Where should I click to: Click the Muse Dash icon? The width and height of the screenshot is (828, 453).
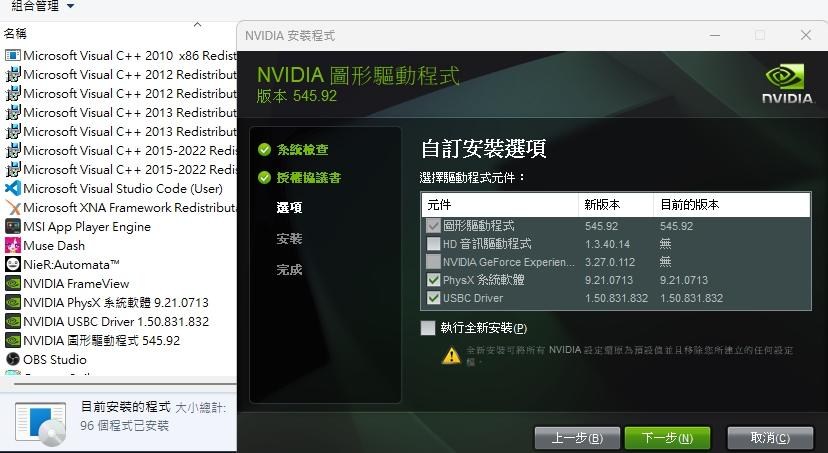pyautogui.click(x=13, y=246)
